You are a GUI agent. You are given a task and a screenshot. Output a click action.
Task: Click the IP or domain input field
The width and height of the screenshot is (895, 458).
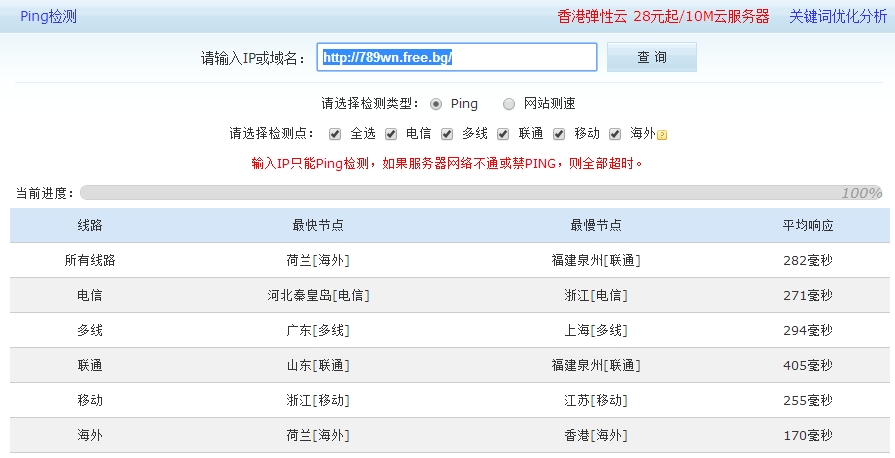coord(457,58)
